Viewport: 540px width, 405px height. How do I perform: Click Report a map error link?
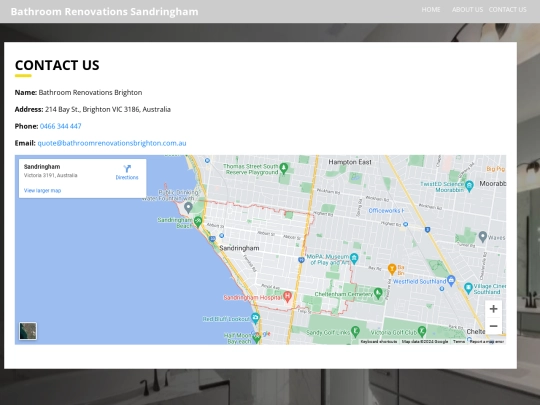coord(487,342)
